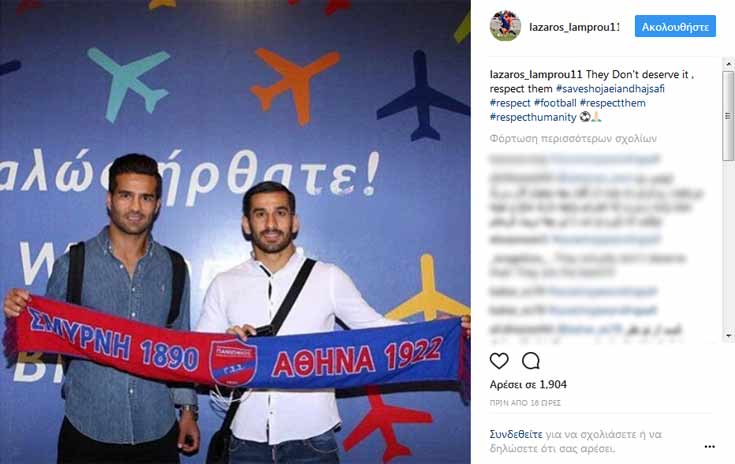Click the post photo with the scarf
This screenshot has height=464, width=735.
point(235,232)
